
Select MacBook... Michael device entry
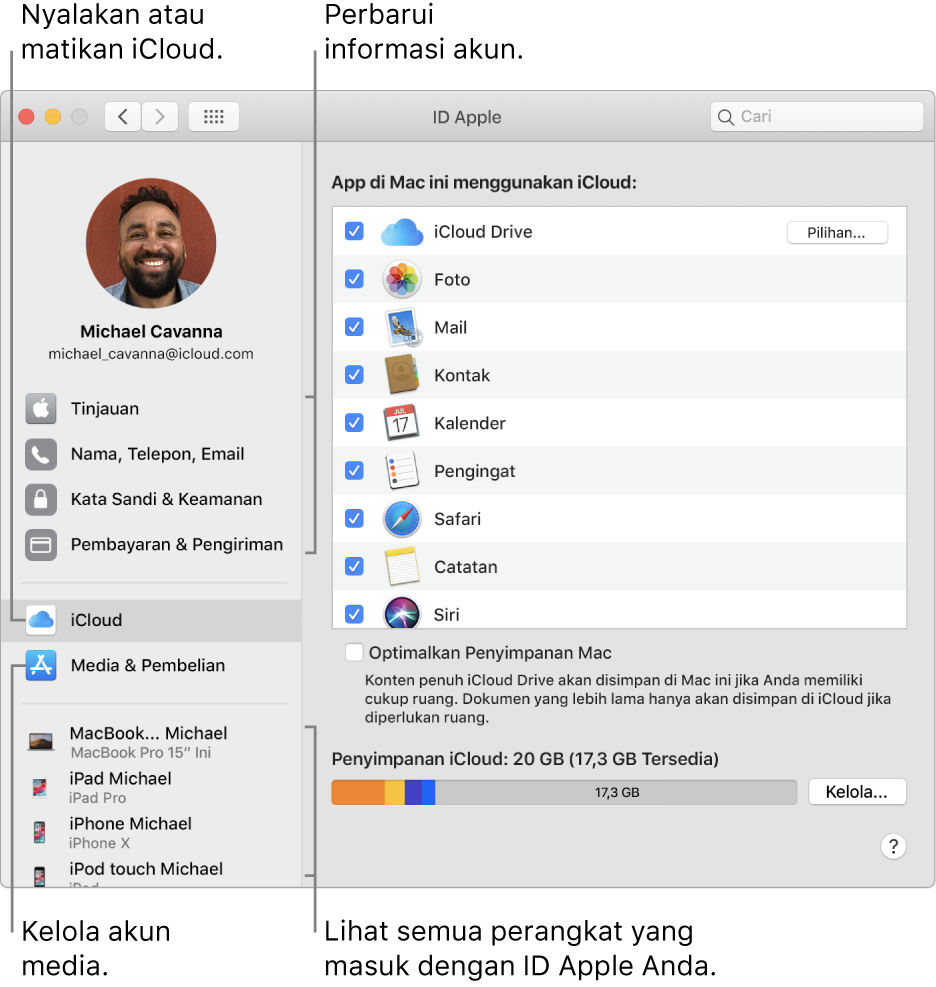pyautogui.click(x=151, y=742)
